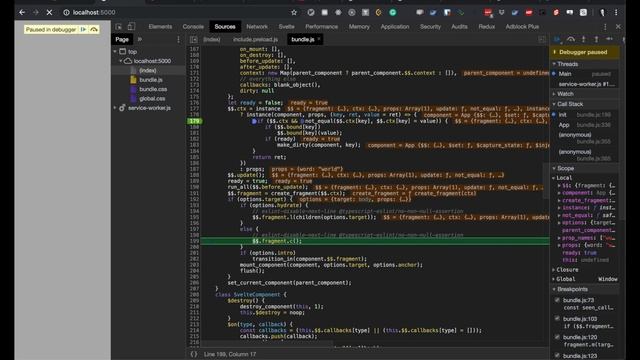Select the service-worker.js thread
640x360 pixels.
[x=586, y=84]
